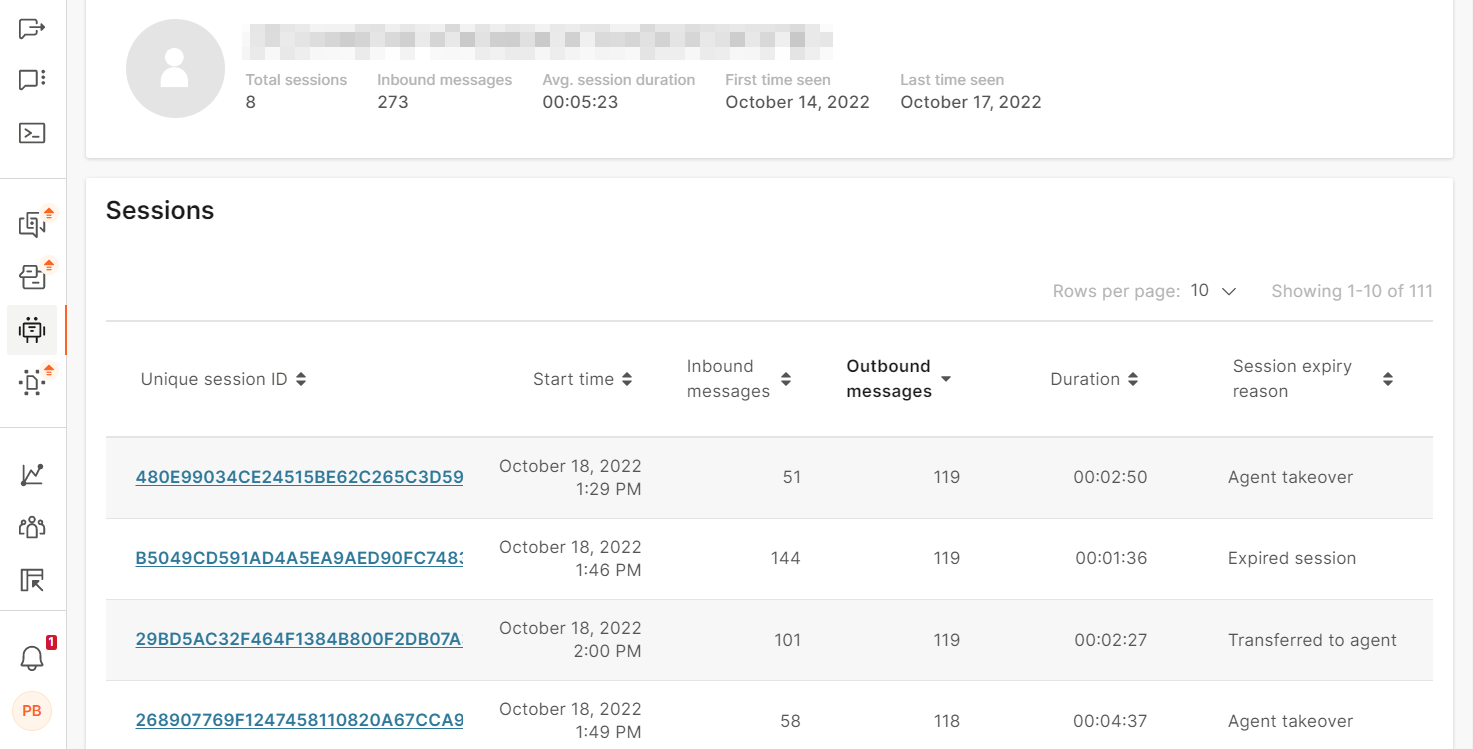Open session link starting with 480E99034CE
This screenshot has width=1473, height=749.
(x=299, y=477)
